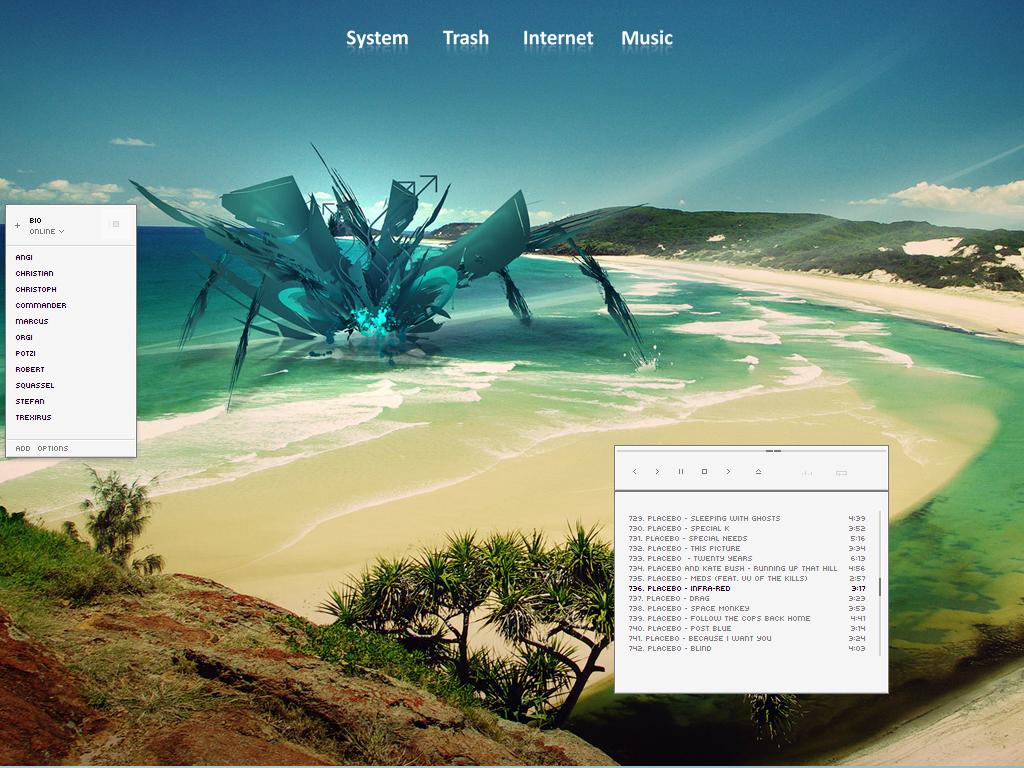Select contact COMMANDER
The image size is (1024, 768).
pos(41,306)
